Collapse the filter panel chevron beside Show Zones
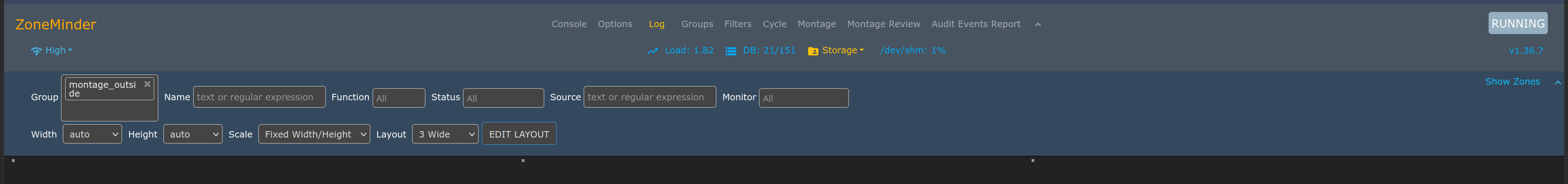 (x=1557, y=82)
